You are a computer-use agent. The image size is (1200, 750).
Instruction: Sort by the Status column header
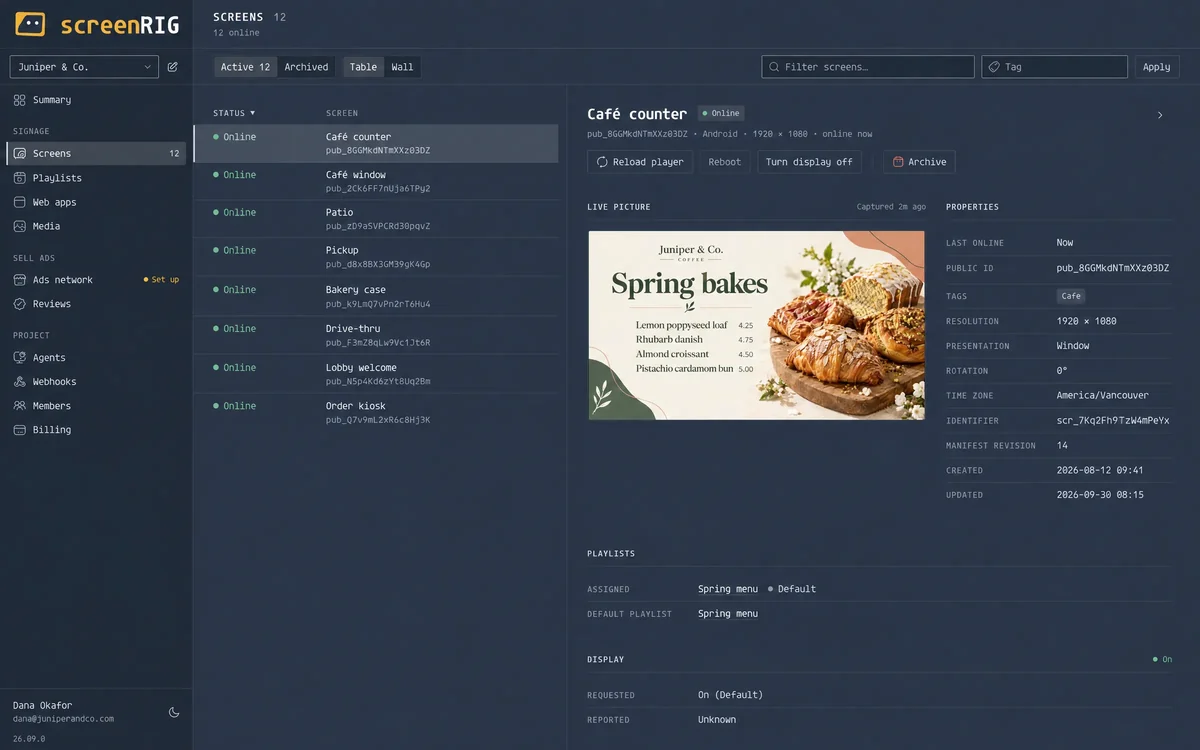click(234, 113)
